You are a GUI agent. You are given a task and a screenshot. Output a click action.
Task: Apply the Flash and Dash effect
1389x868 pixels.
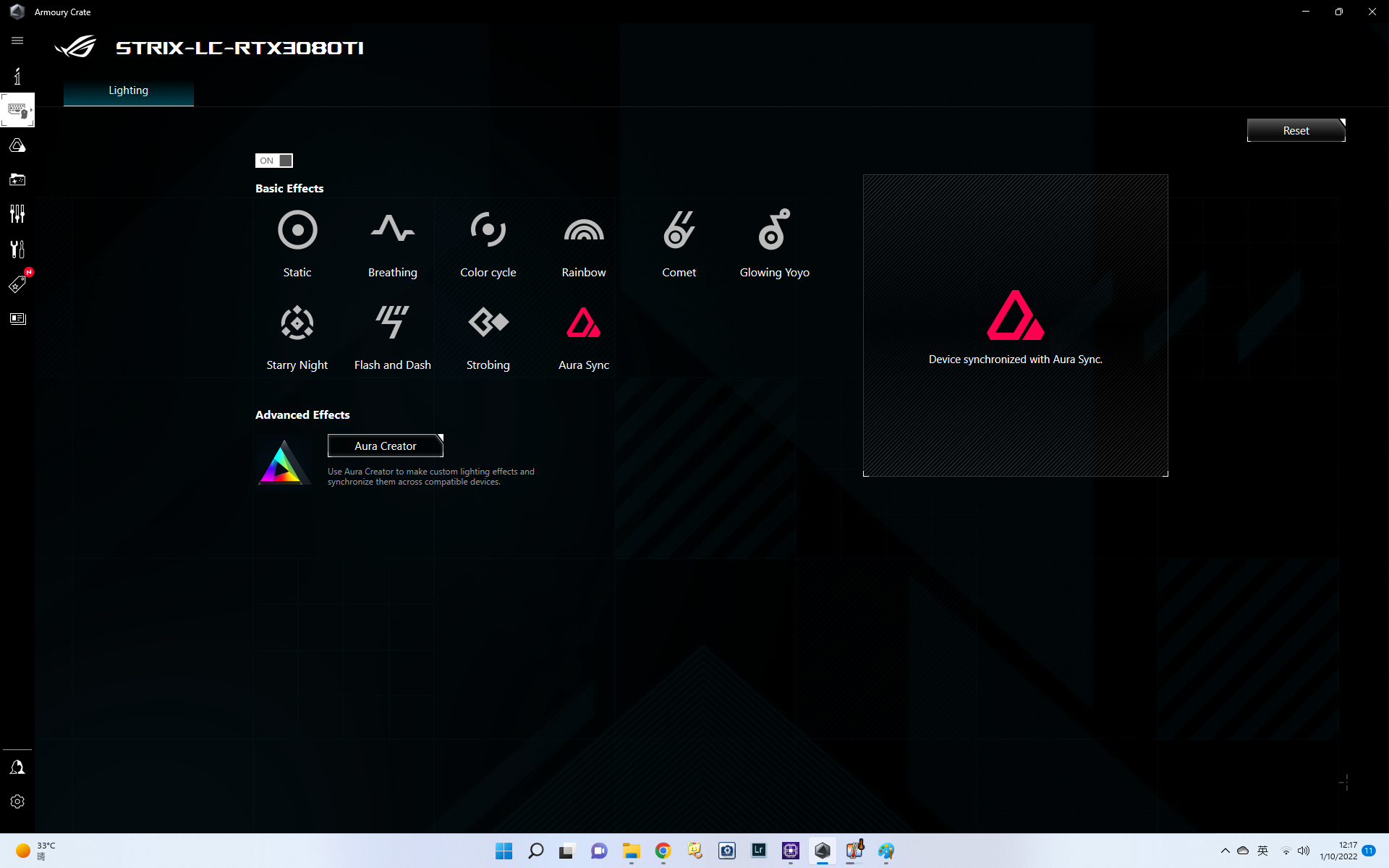pyautogui.click(x=393, y=337)
